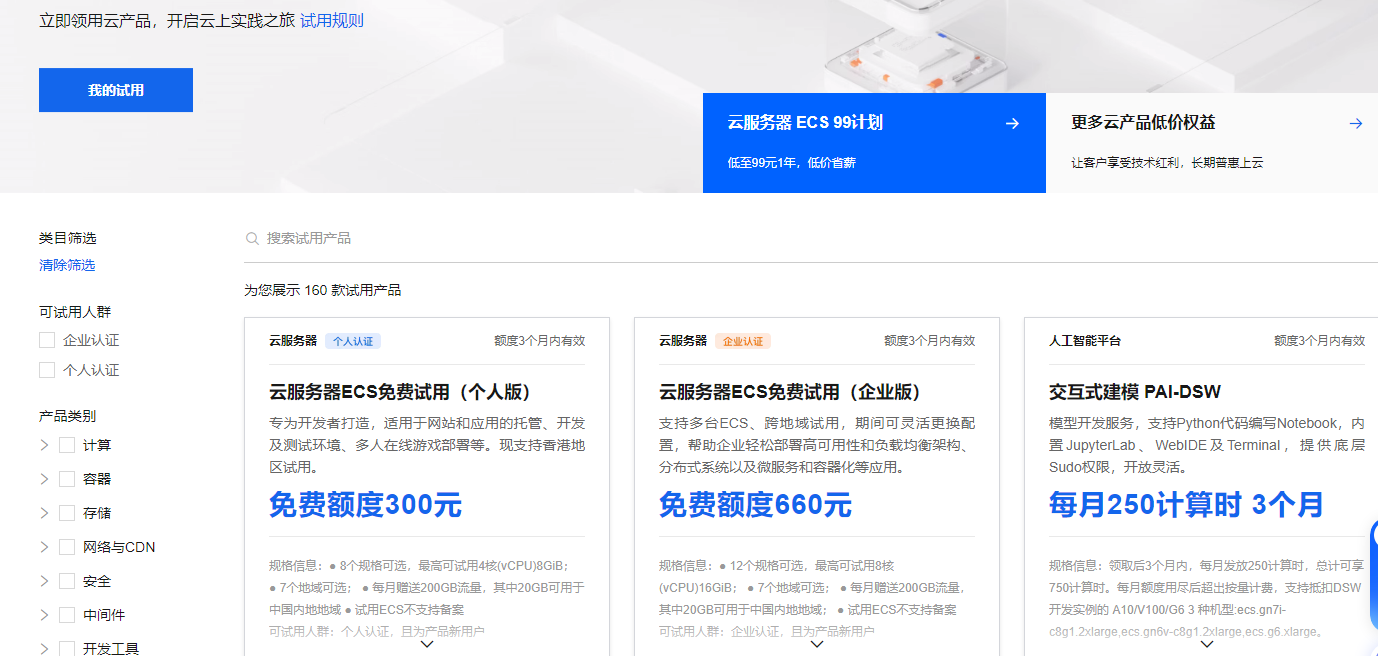Click the 个人认证 tag on ECS card
This screenshot has width=1378, height=656.
[x=352, y=340]
